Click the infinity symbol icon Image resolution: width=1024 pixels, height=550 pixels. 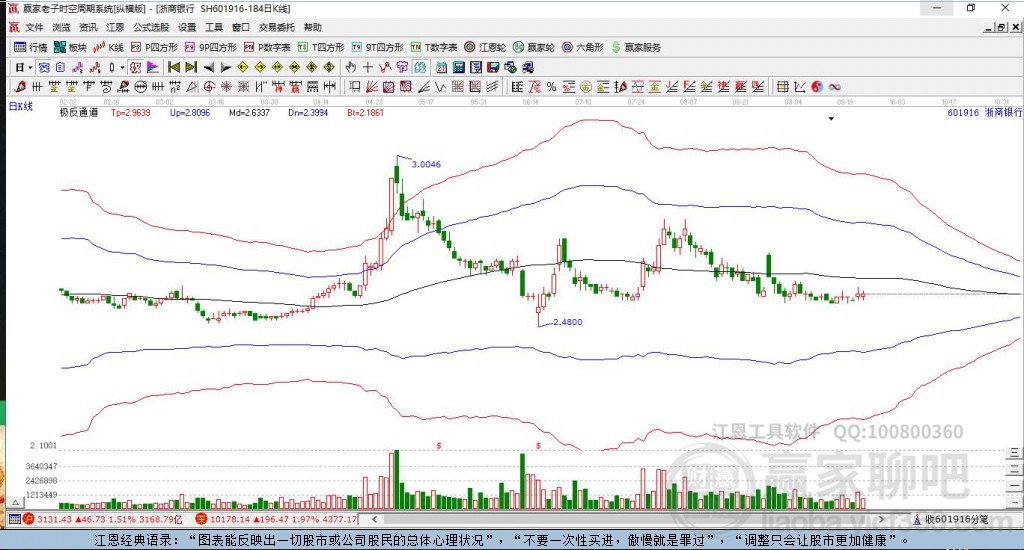835,86
